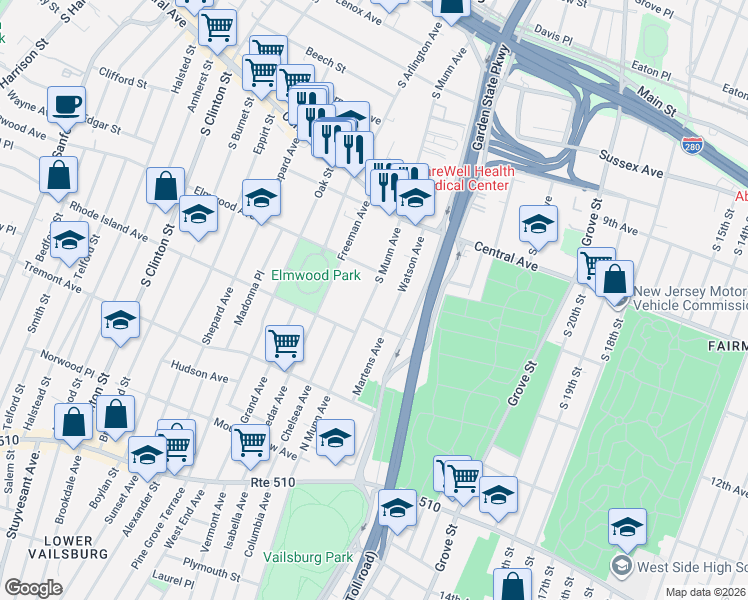Select the restaurant marker above Freeman Ave
Viewport: 748px width, 600px height.
[x=354, y=151]
